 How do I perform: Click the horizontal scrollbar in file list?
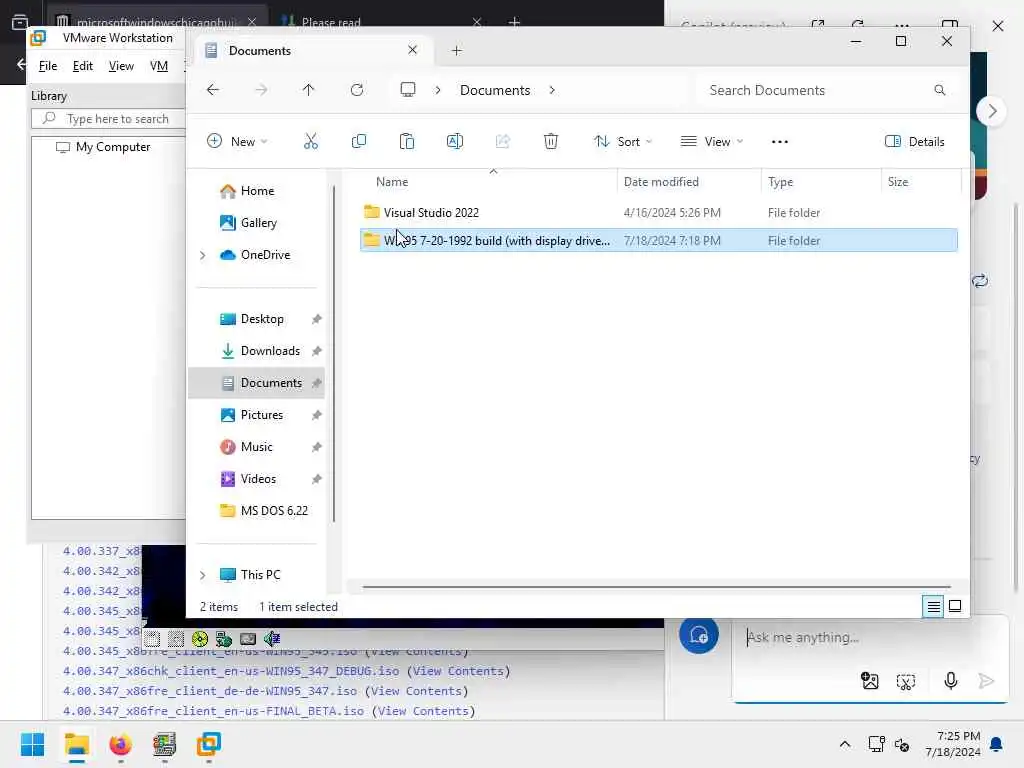tap(655, 586)
